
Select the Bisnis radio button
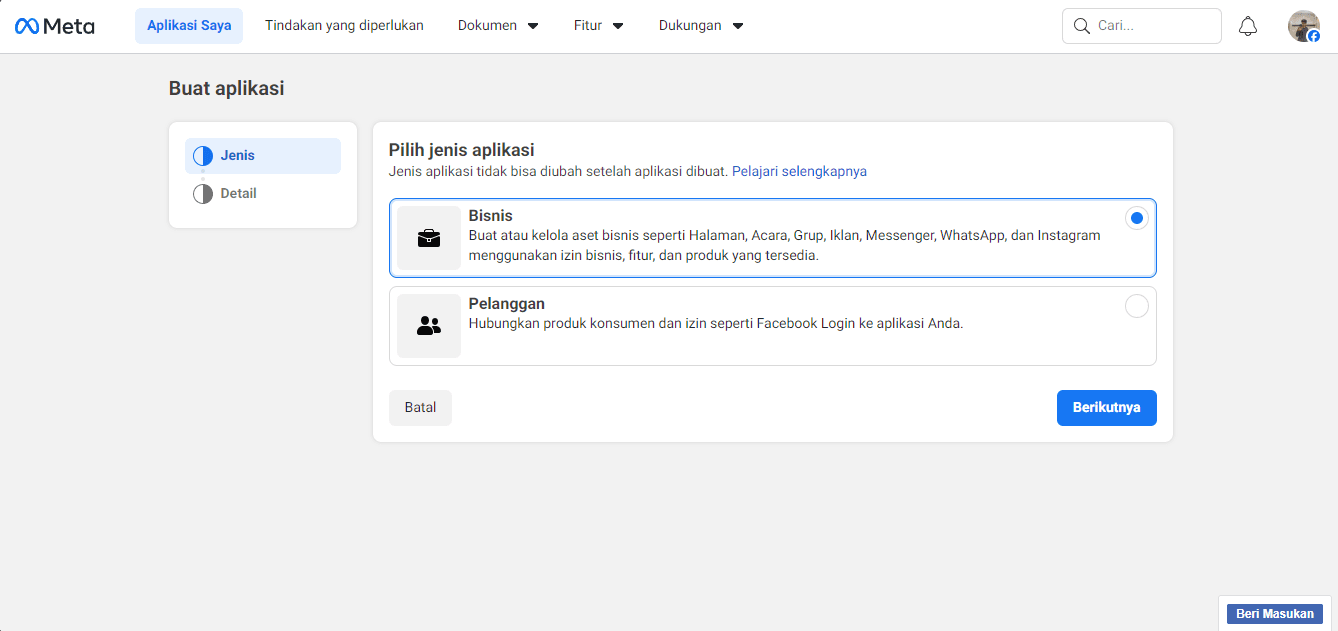(x=1136, y=218)
